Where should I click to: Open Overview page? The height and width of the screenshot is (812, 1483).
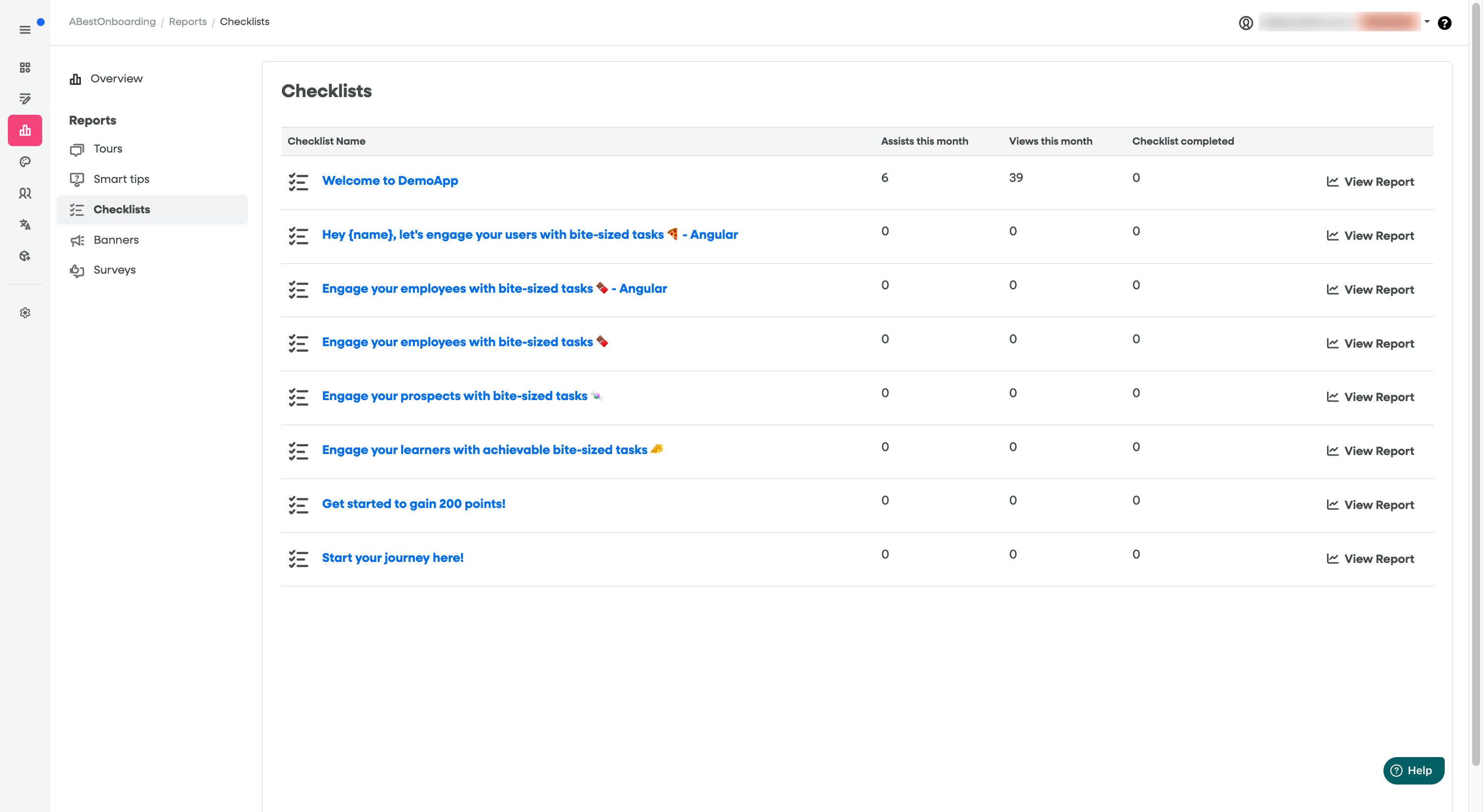pyautogui.click(x=116, y=79)
